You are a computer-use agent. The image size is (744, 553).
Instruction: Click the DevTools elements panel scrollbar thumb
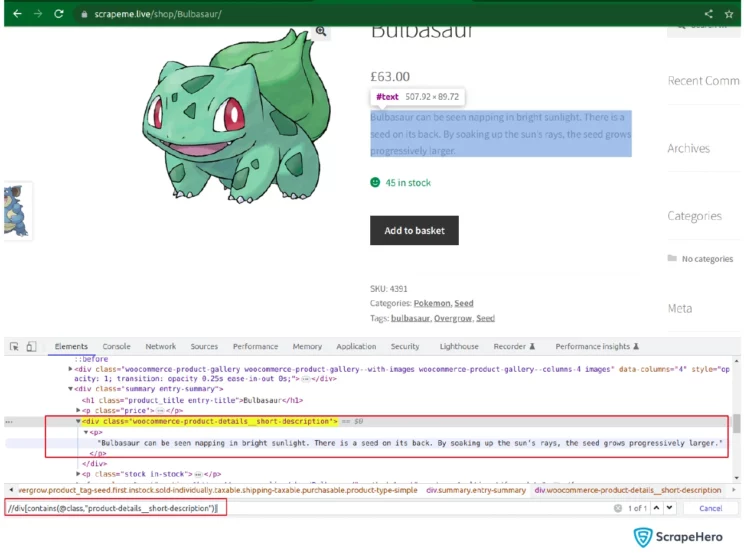[x=736, y=423]
